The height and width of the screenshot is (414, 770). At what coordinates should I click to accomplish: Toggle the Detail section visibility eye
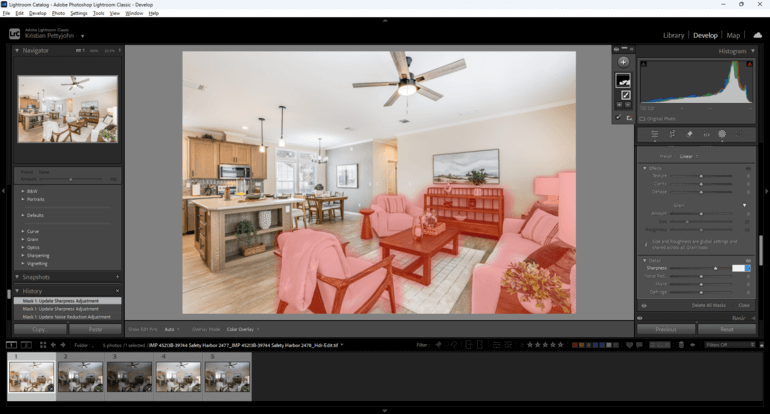tap(749, 260)
